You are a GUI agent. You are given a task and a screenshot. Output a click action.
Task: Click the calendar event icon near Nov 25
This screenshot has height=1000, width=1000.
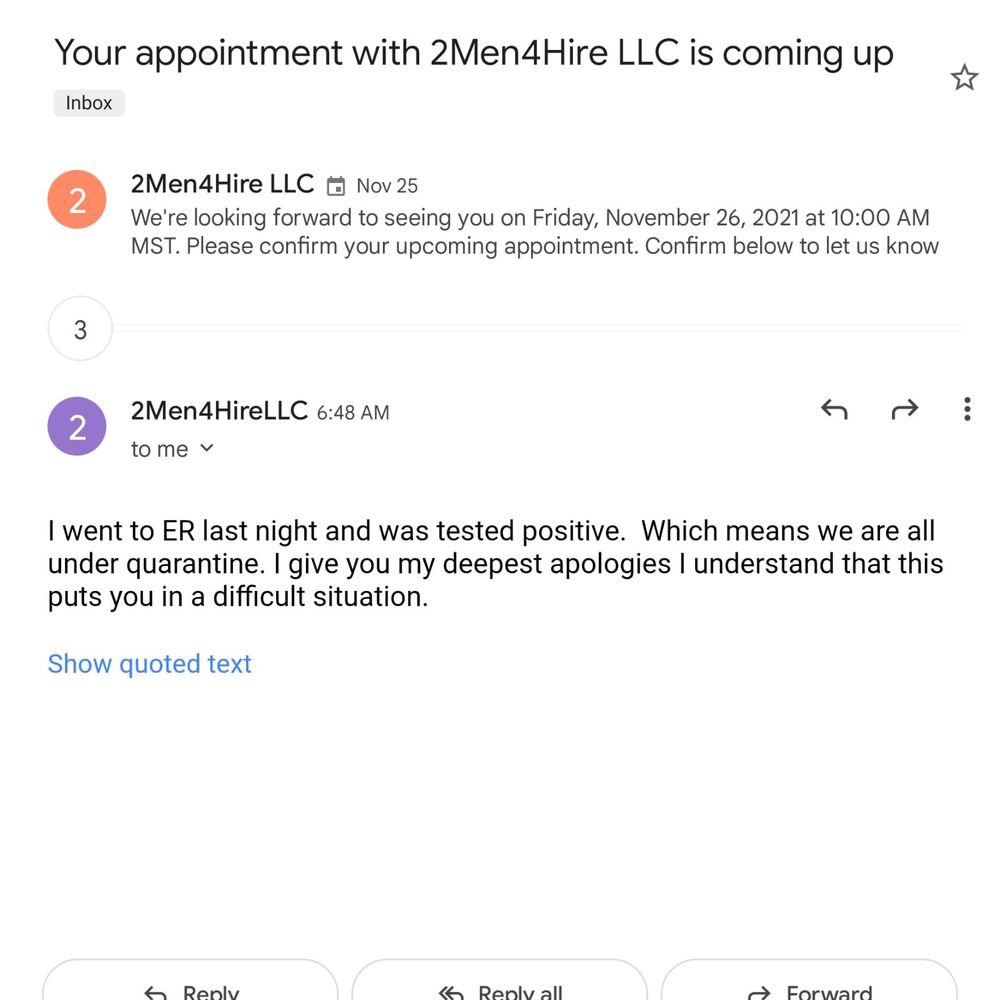pyautogui.click(x=335, y=186)
